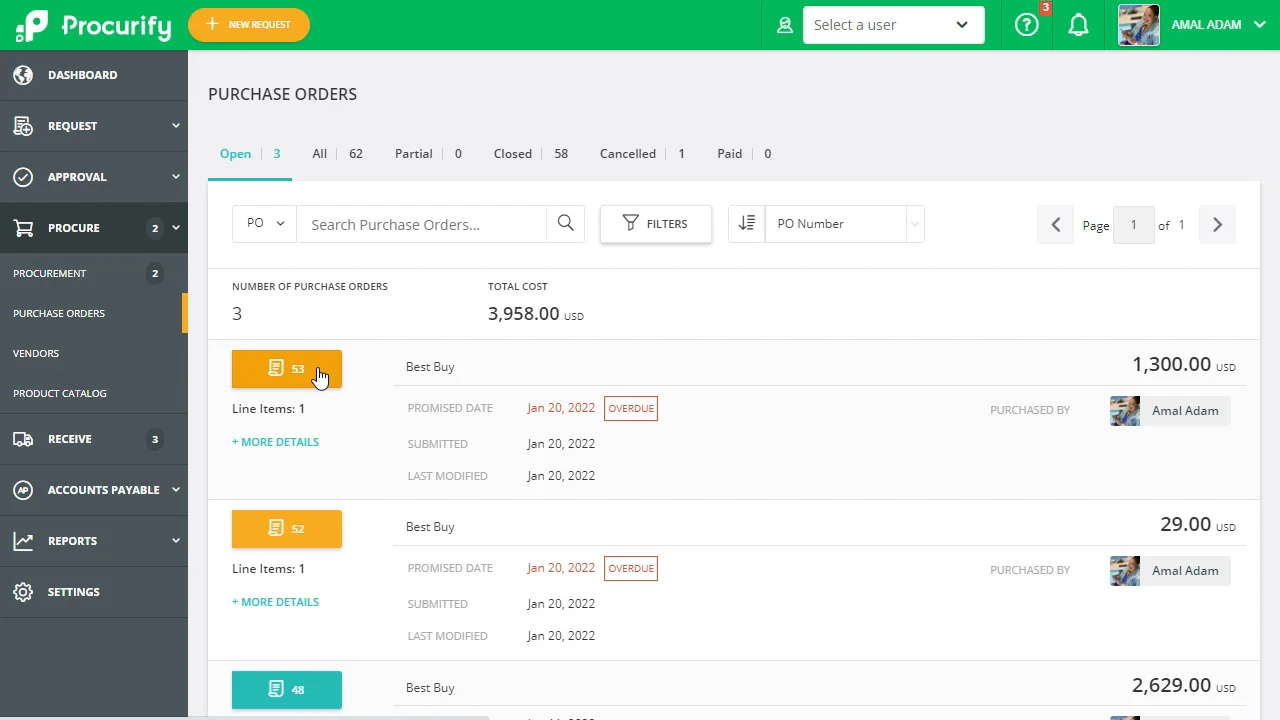The image size is (1280, 720).
Task: Click the Approval checkmark icon
Action: coord(23,177)
